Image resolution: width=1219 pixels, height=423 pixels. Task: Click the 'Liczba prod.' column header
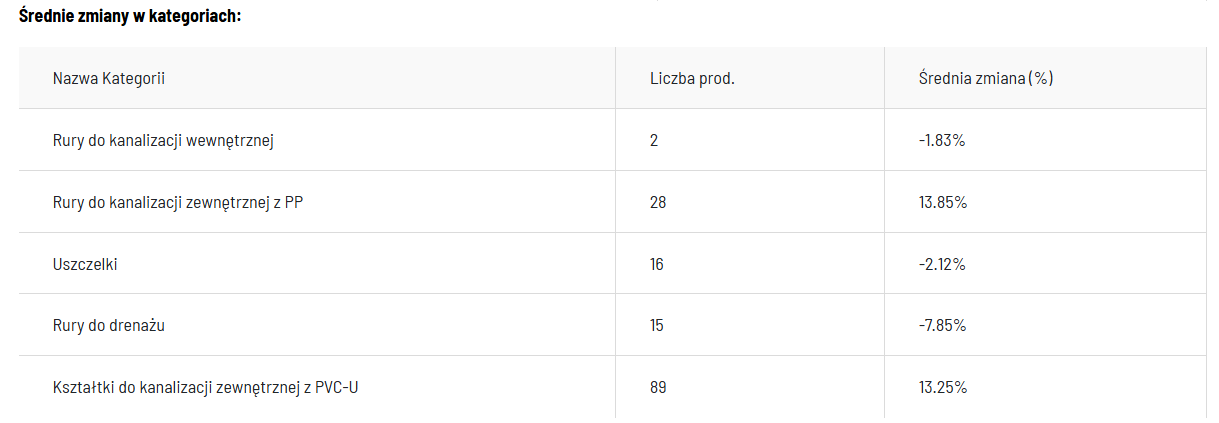[x=692, y=79]
